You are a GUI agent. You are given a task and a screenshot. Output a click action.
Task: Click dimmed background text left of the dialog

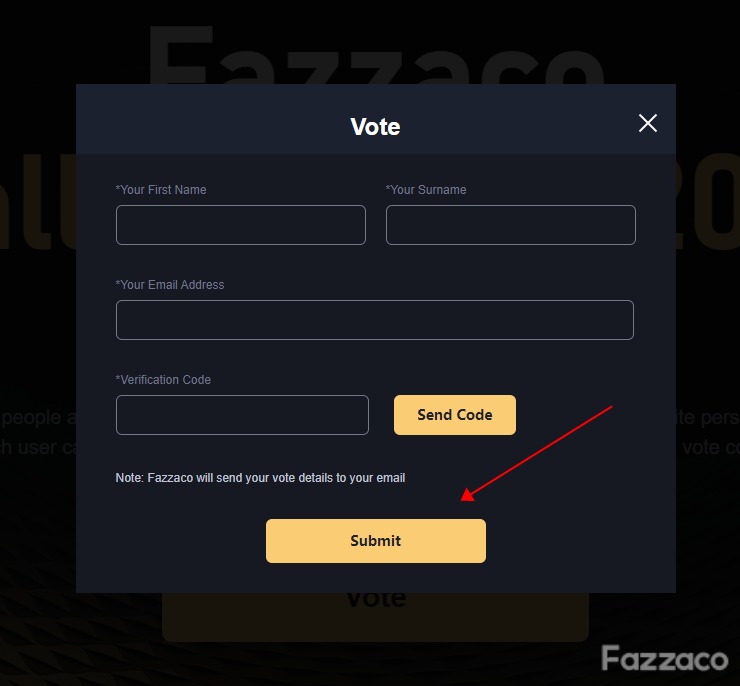click(38, 432)
